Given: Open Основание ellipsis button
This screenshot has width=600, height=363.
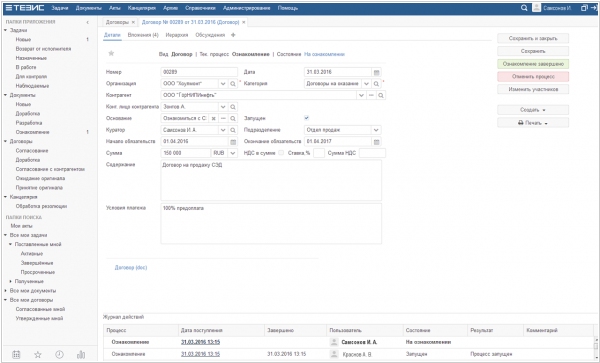Looking at the screenshot, I should coord(223,118).
